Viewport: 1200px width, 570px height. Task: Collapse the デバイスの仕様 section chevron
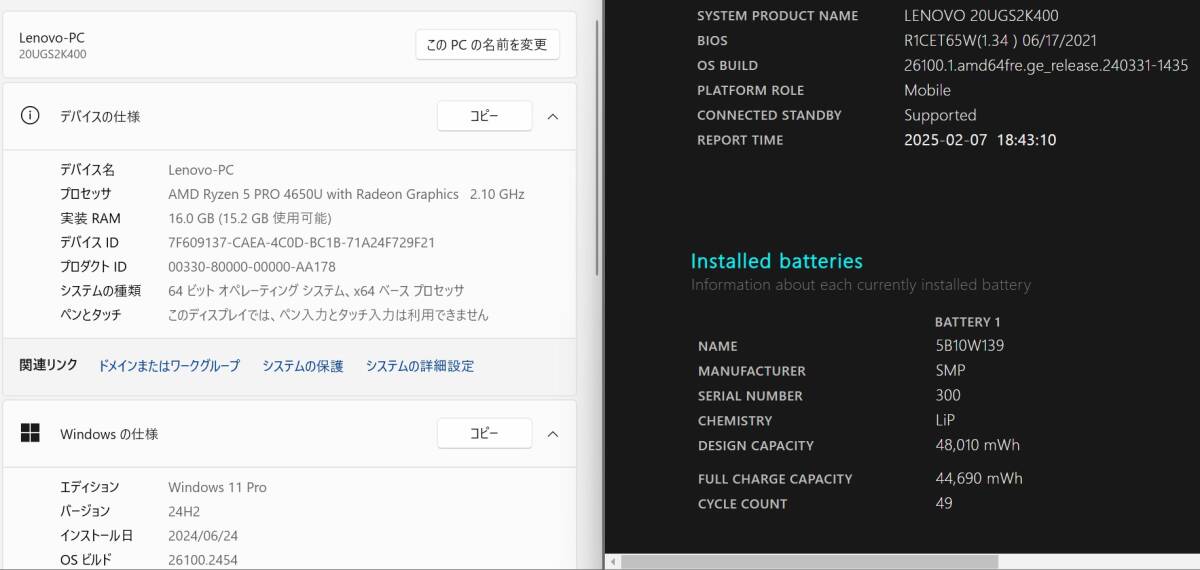pos(553,116)
